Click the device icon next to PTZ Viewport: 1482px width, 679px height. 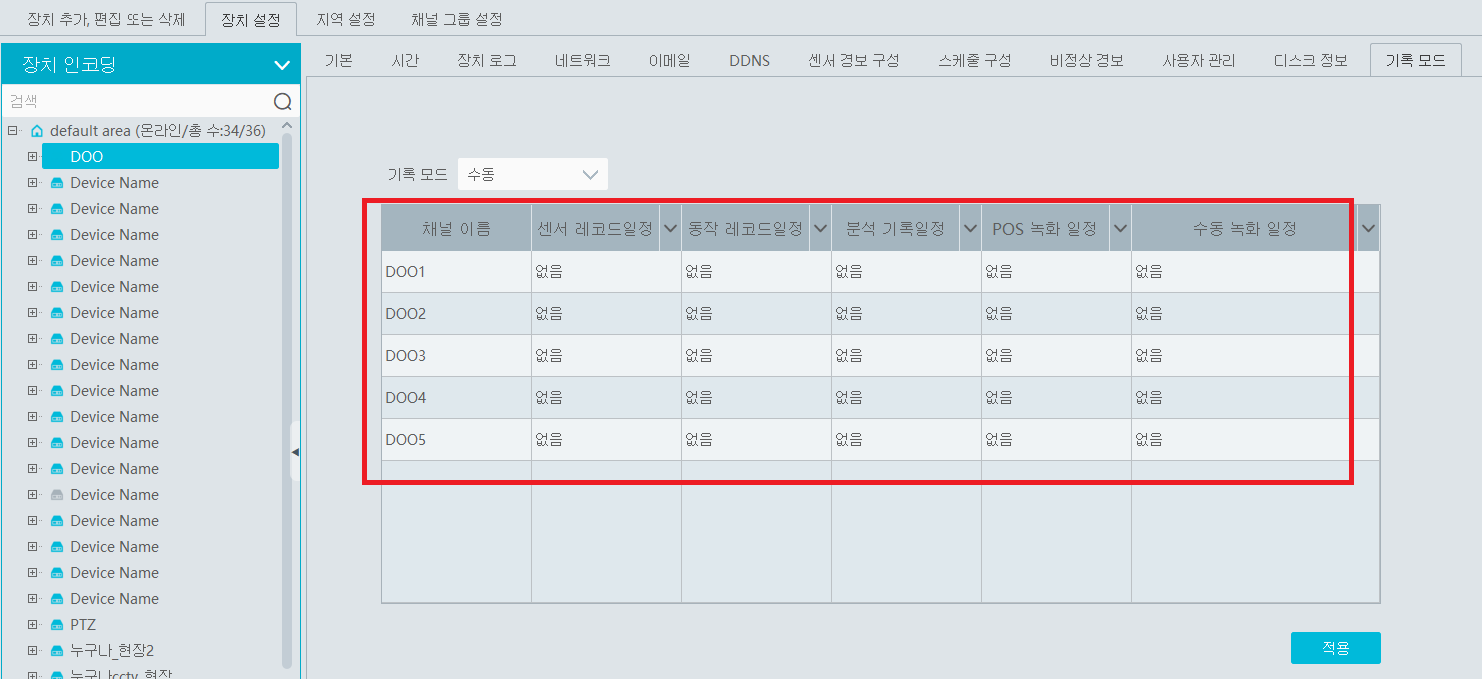coord(57,625)
